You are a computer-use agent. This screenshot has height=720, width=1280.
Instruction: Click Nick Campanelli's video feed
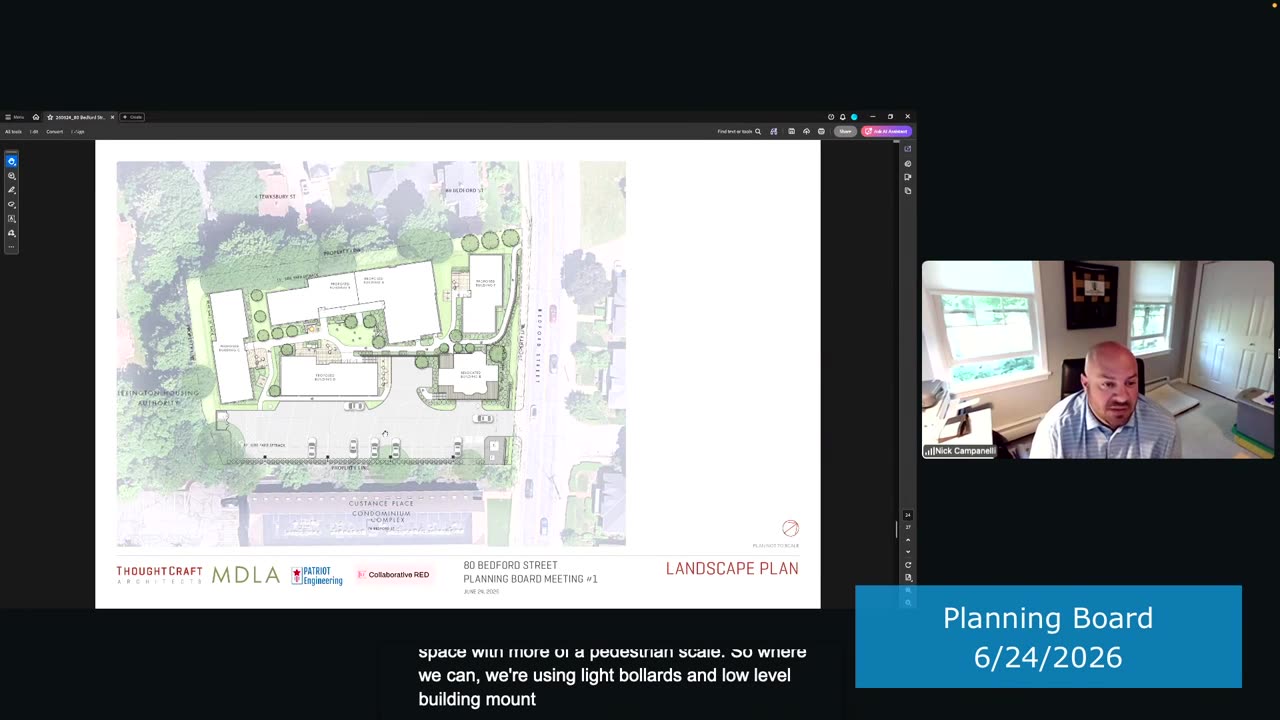coord(1098,360)
